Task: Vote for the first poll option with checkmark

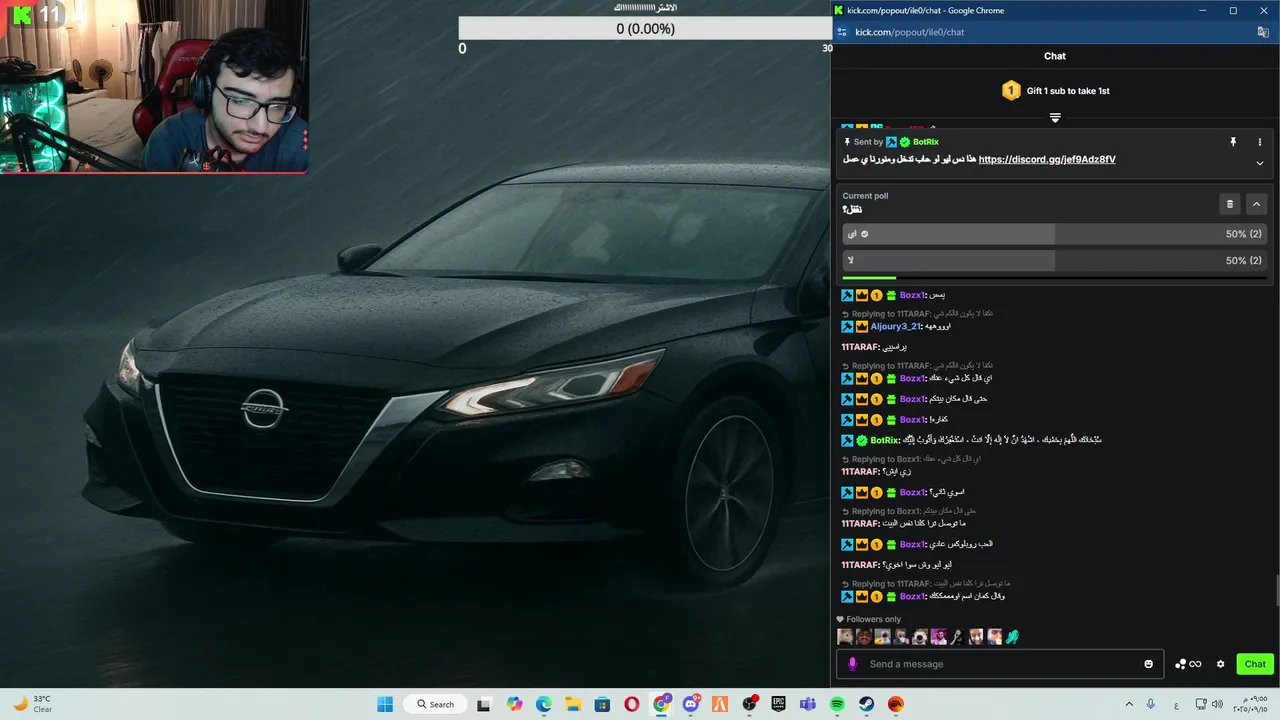Action: (1055, 234)
